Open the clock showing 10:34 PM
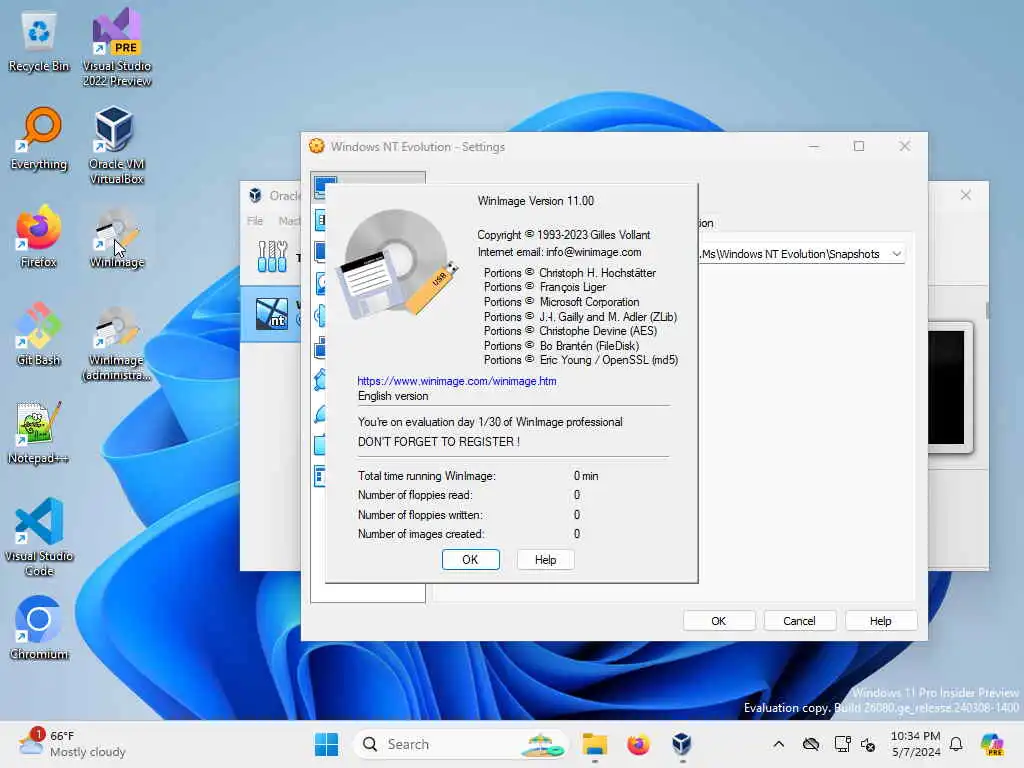 916,744
